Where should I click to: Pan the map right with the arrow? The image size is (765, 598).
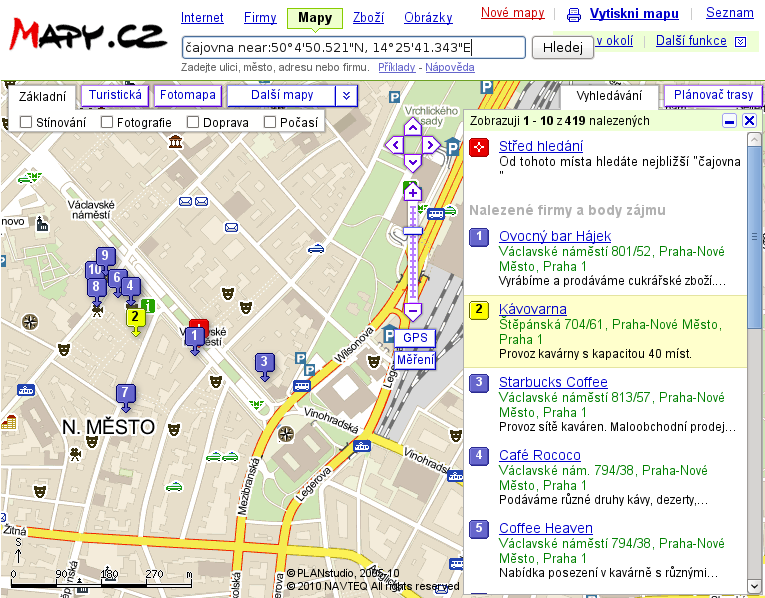[431, 145]
